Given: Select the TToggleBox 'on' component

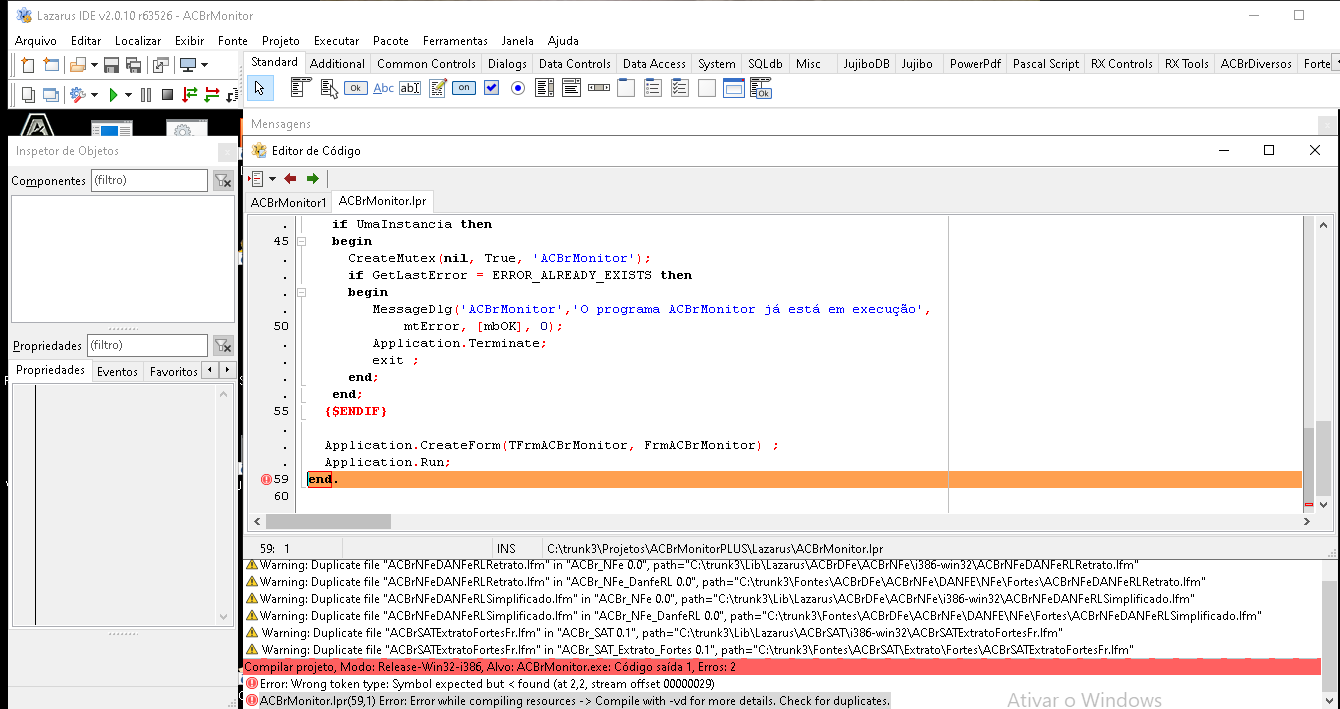Looking at the screenshot, I should 464,88.
